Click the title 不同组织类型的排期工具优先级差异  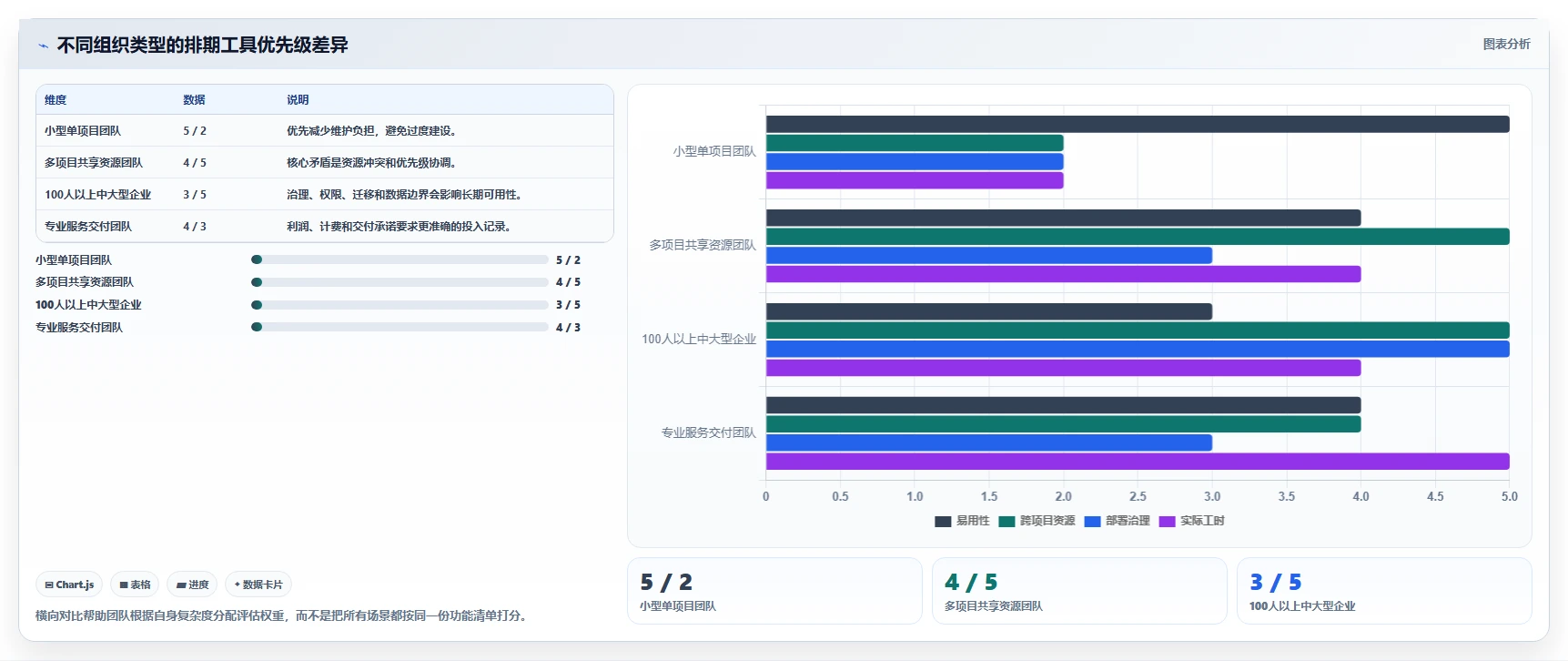tap(202, 46)
